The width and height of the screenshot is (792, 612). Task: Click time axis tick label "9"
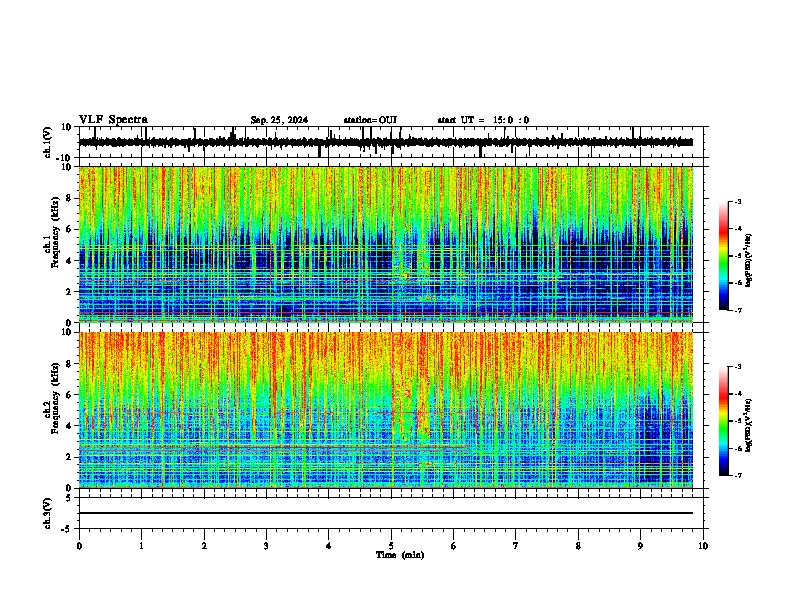640,546
